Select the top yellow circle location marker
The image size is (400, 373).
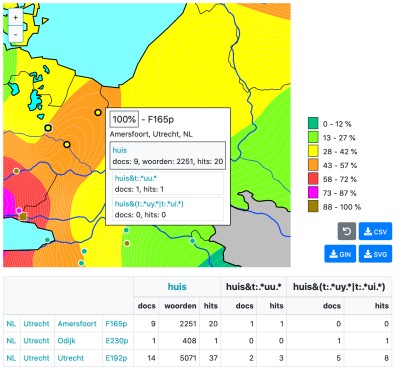point(98,113)
